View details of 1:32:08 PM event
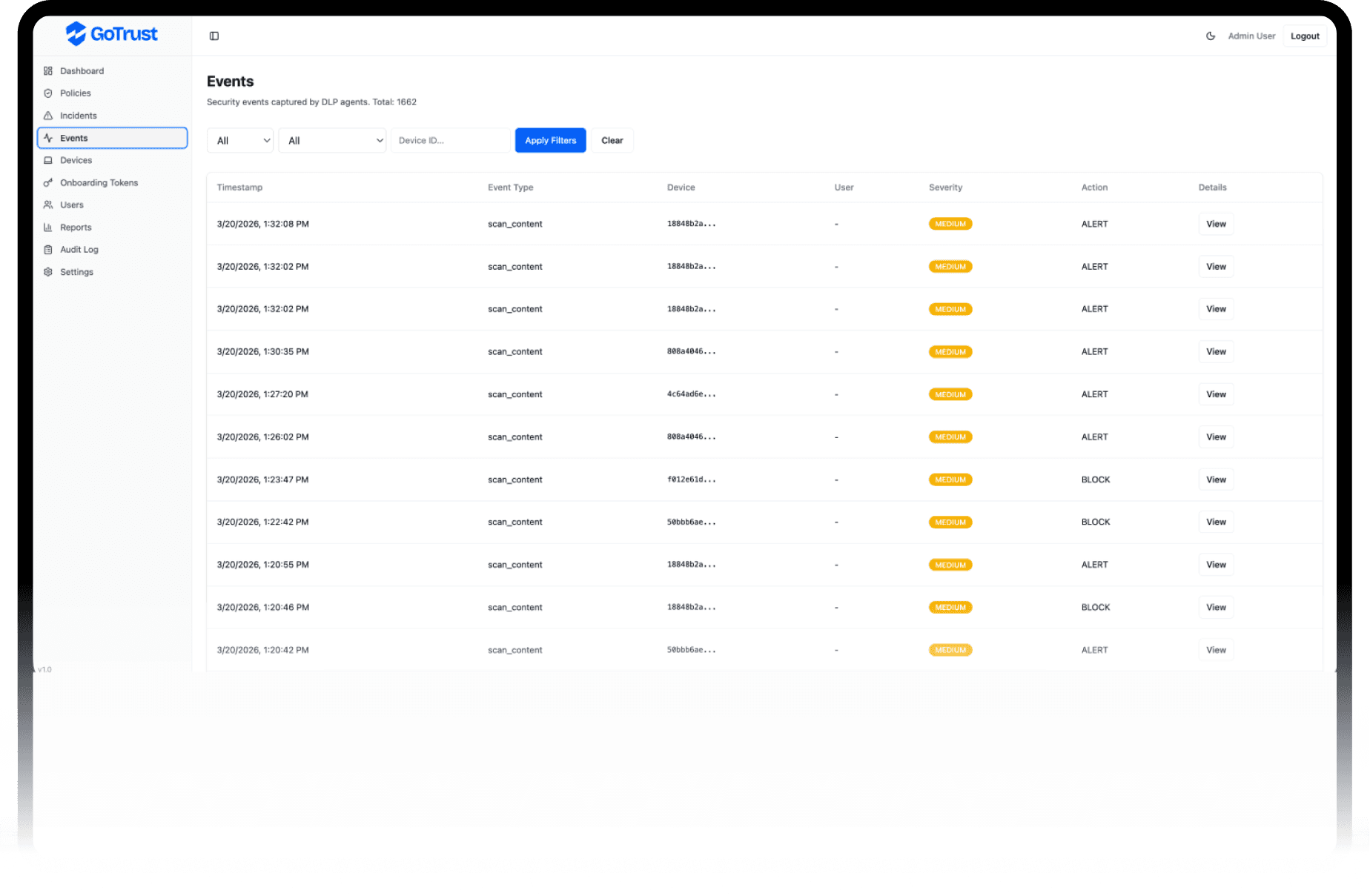The height and width of the screenshot is (896, 1370). (1216, 224)
